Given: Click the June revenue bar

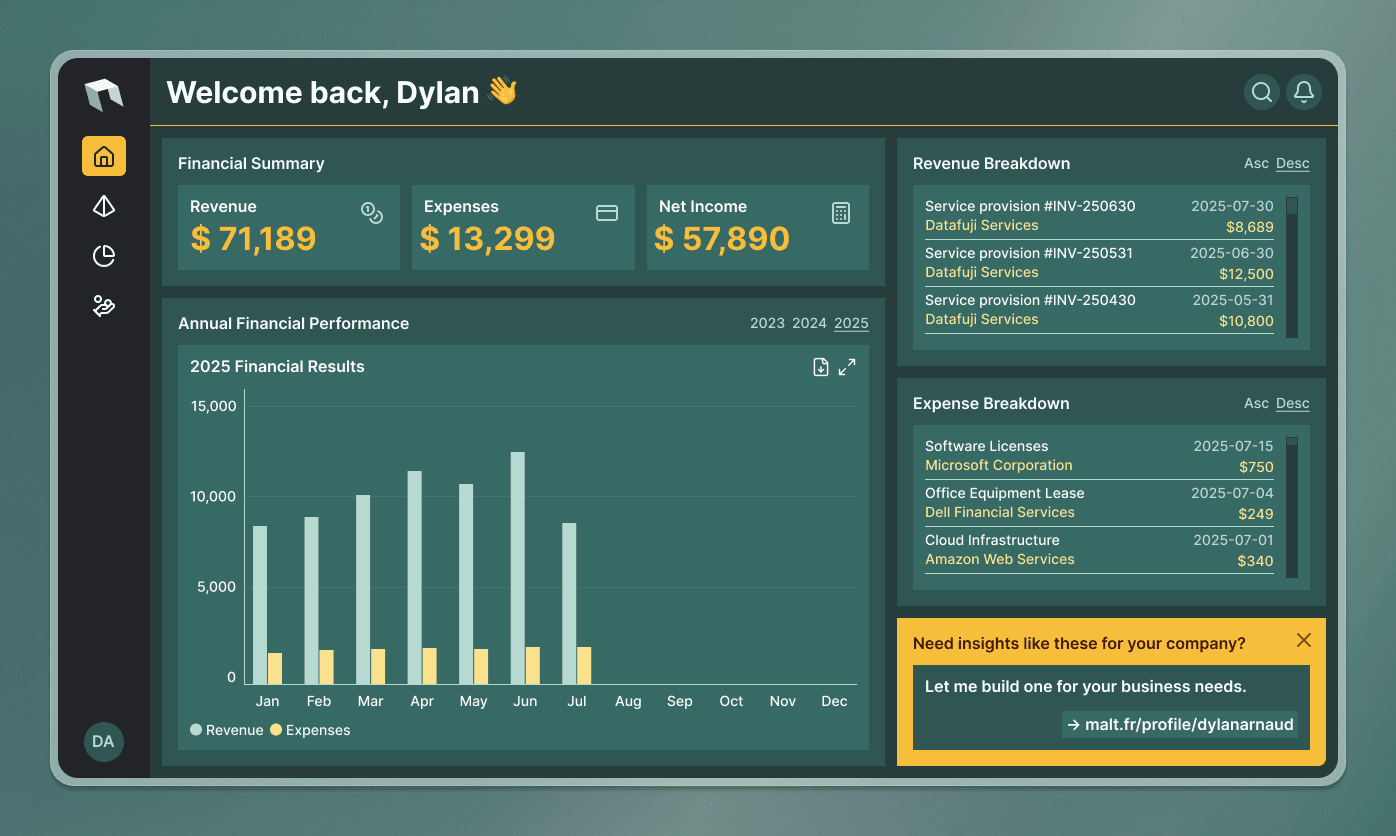Looking at the screenshot, I should (x=518, y=568).
